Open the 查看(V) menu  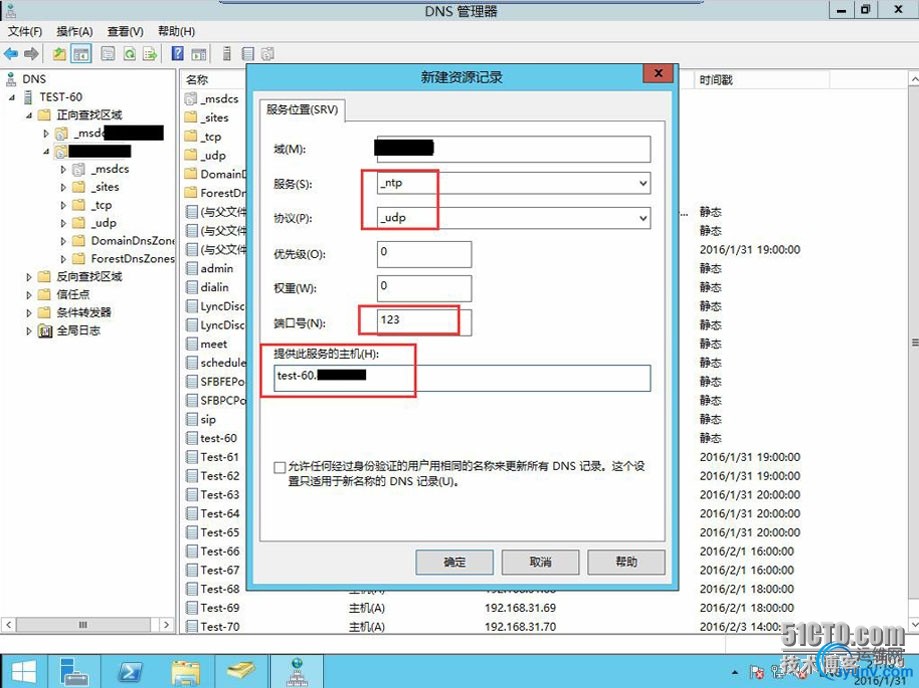(x=125, y=31)
